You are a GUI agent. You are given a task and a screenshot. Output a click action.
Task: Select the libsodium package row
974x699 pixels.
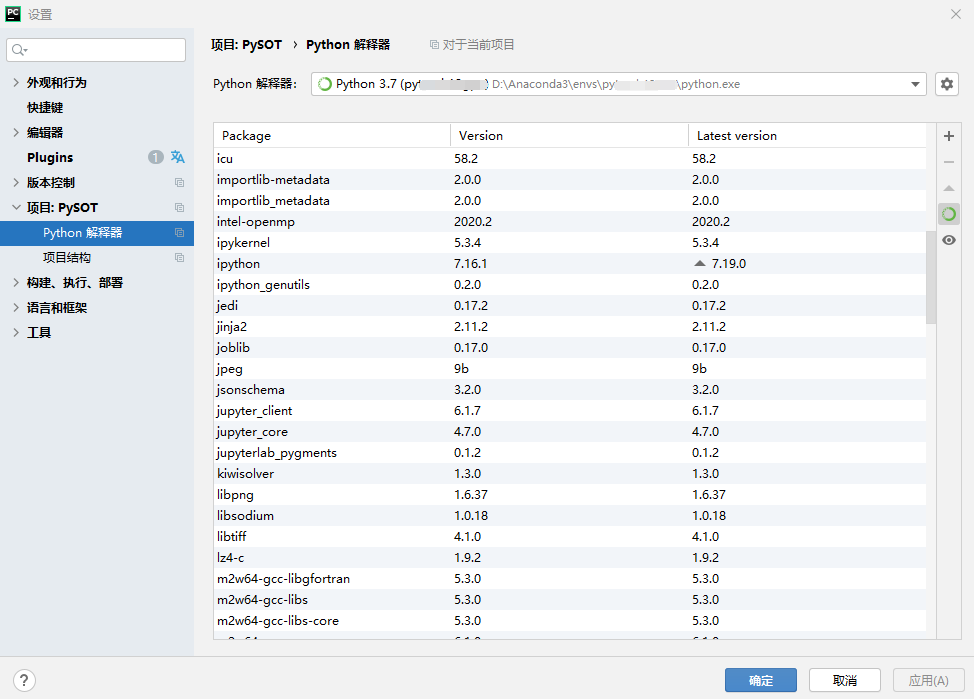(570, 516)
